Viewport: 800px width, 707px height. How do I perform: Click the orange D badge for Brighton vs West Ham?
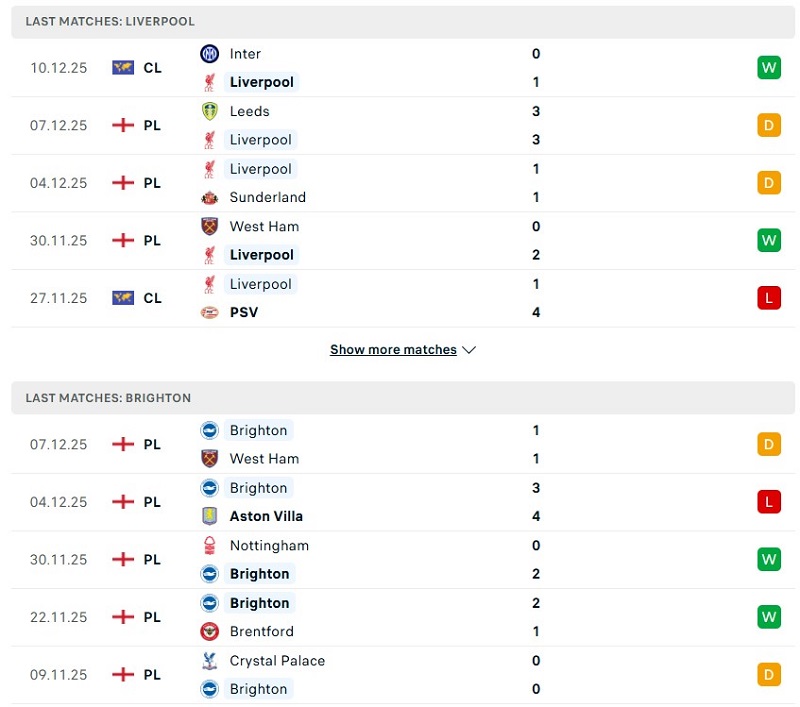pyautogui.click(x=769, y=443)
